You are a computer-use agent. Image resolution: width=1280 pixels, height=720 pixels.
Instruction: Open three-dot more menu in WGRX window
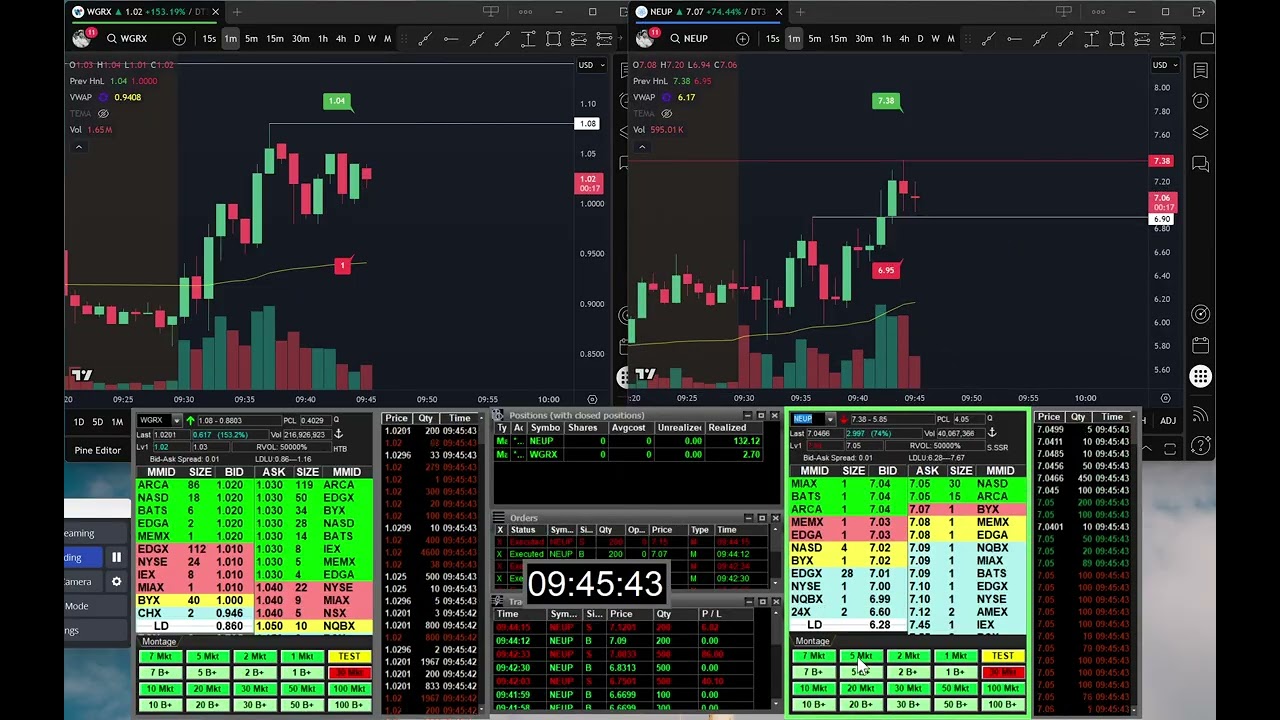pos(525,12)
